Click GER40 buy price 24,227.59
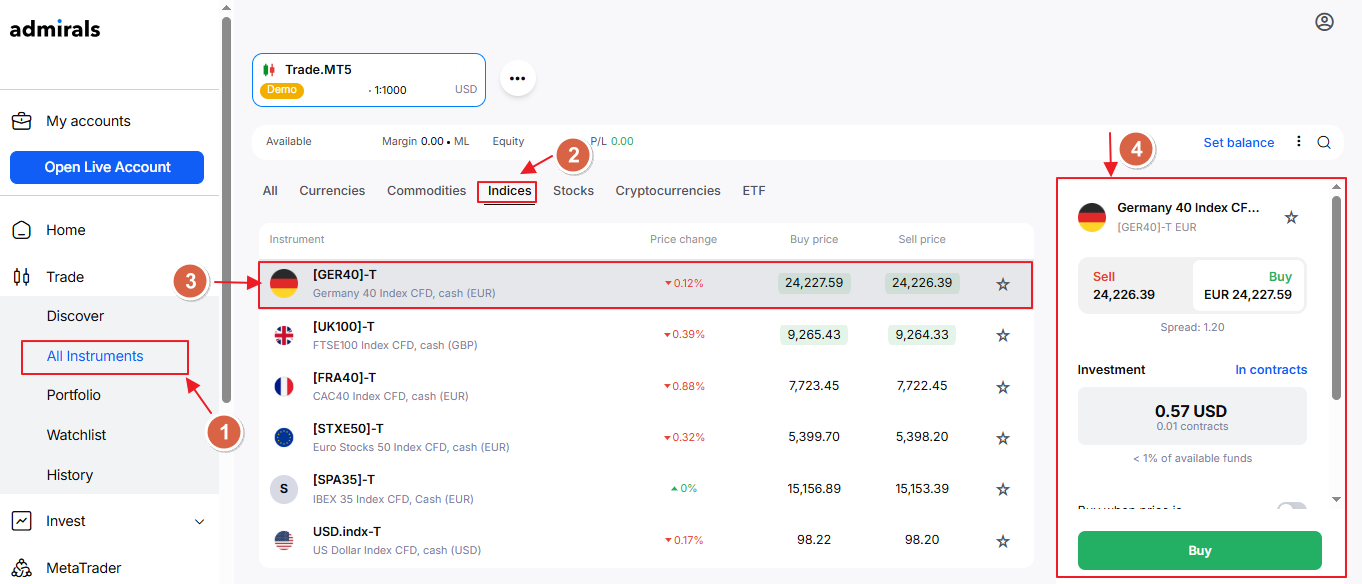 (x=814, y=283)
